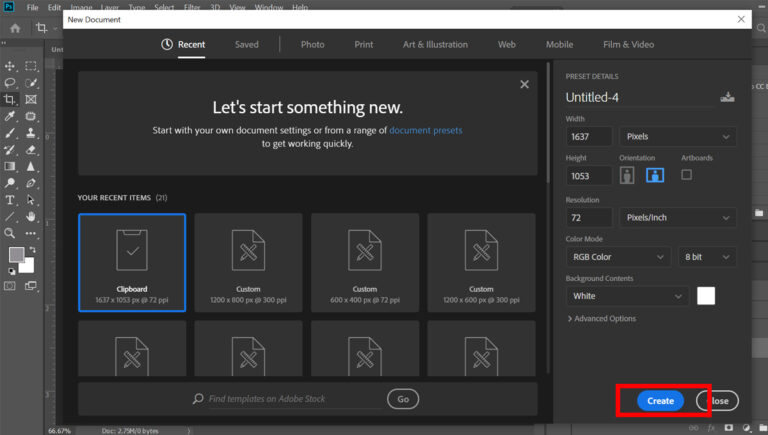Switch to the Web tab

(x=506, y=45)
